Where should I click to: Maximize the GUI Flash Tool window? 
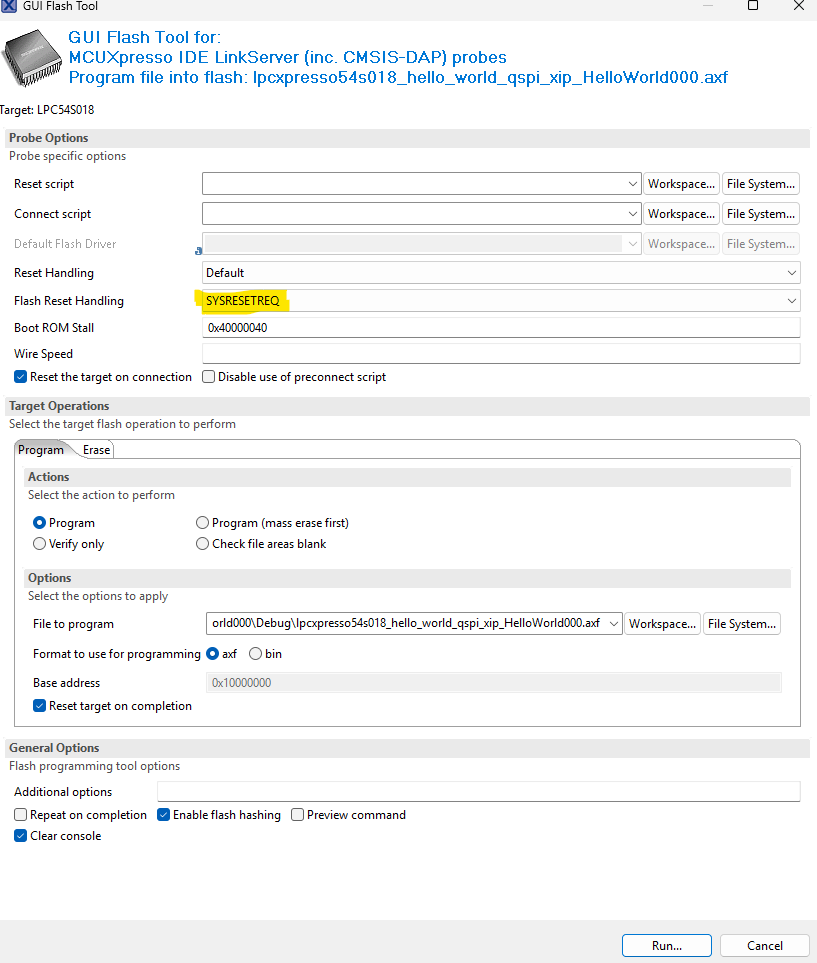coord(752,6)
